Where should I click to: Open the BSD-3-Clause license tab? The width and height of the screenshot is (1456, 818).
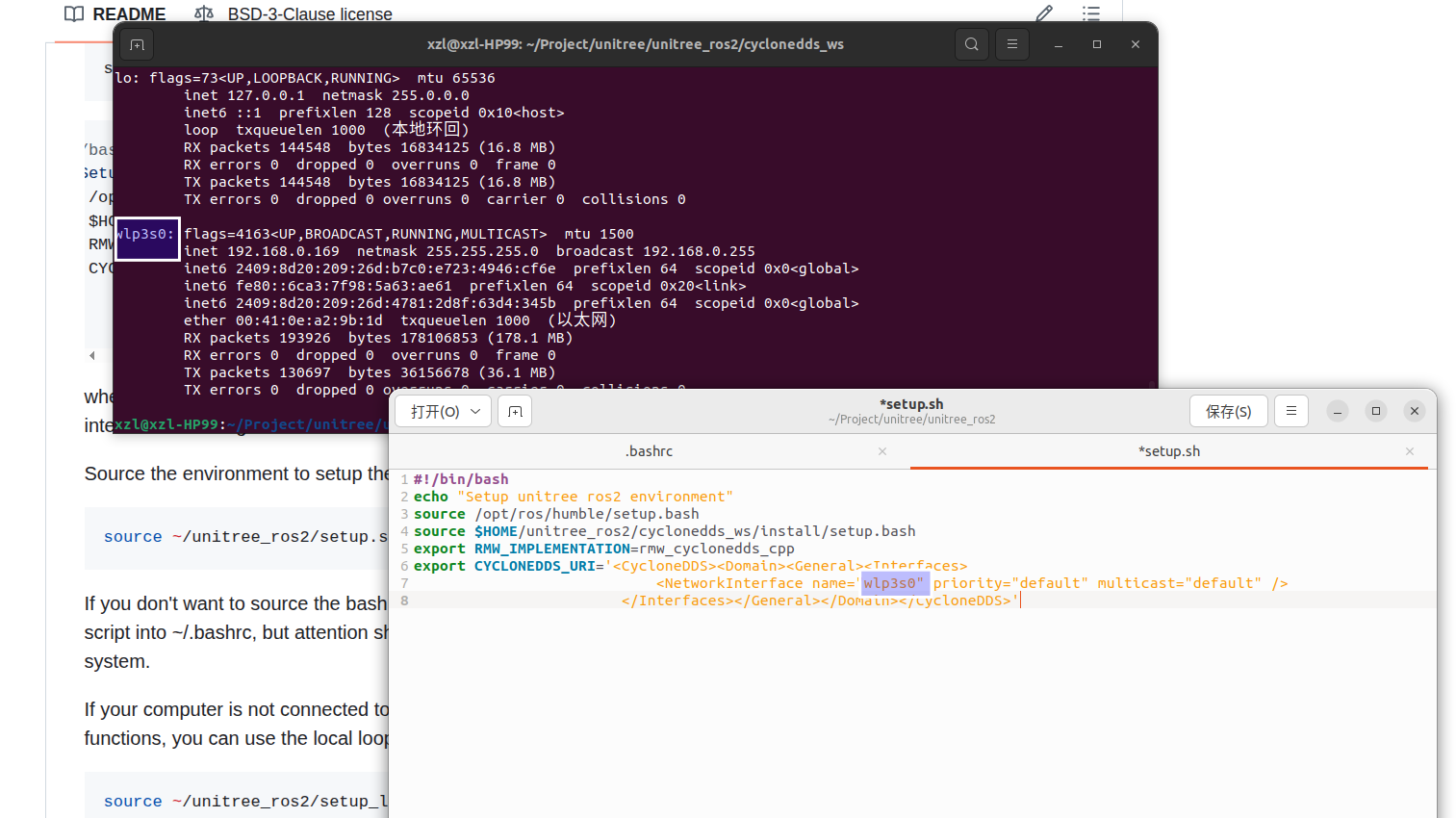coord(294,13)
